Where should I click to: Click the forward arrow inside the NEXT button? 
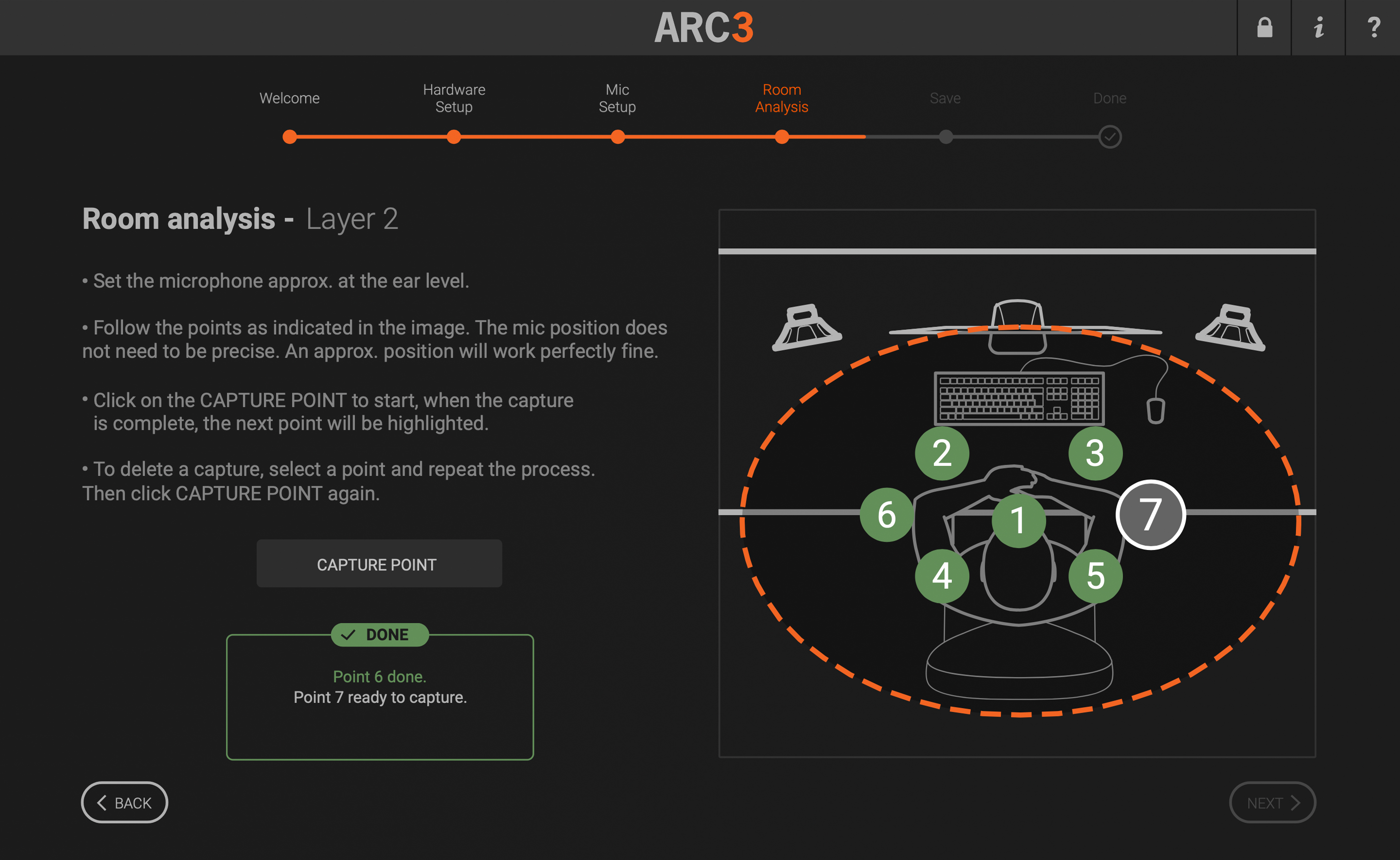pyautogui.click(x=1296, y=802)
